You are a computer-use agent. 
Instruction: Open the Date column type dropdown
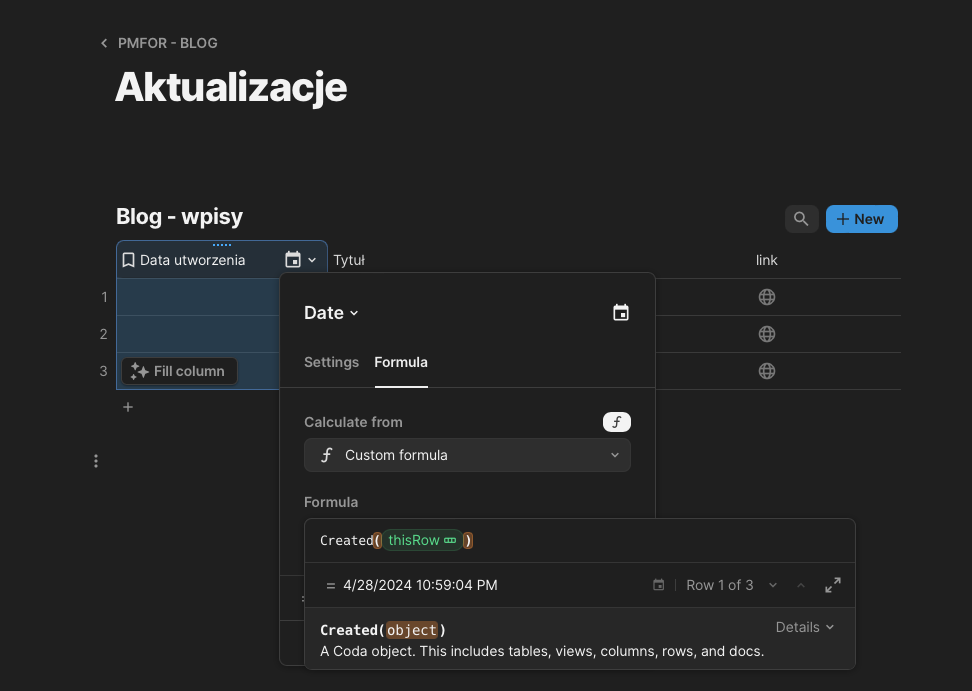click(331, 313)
